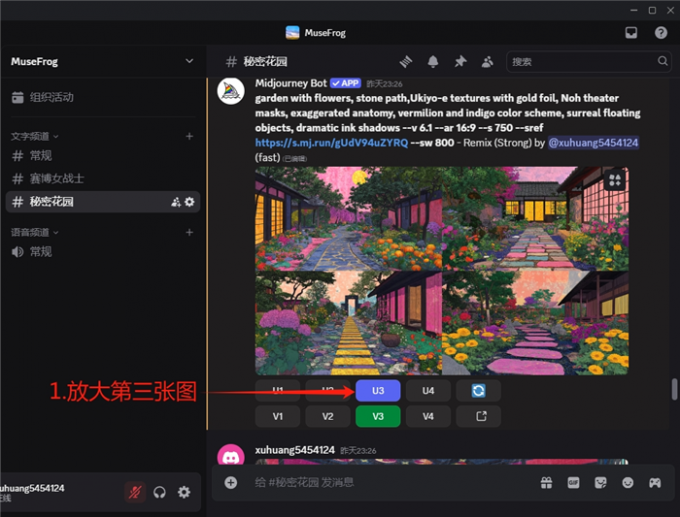
Task: Reroll images with refresh button
Action: click(x=478, y=391)
